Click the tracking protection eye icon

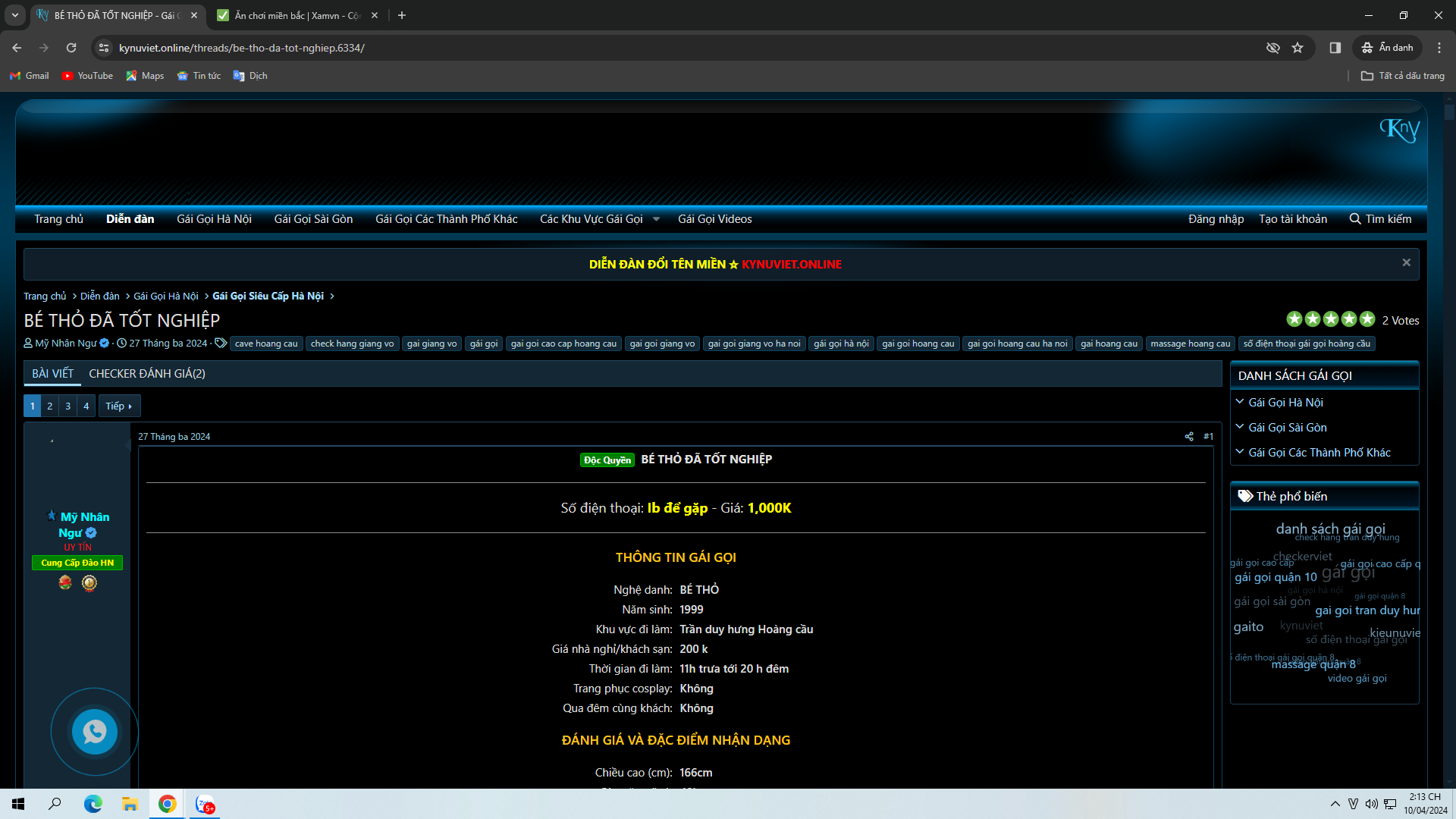(1272, 48)
